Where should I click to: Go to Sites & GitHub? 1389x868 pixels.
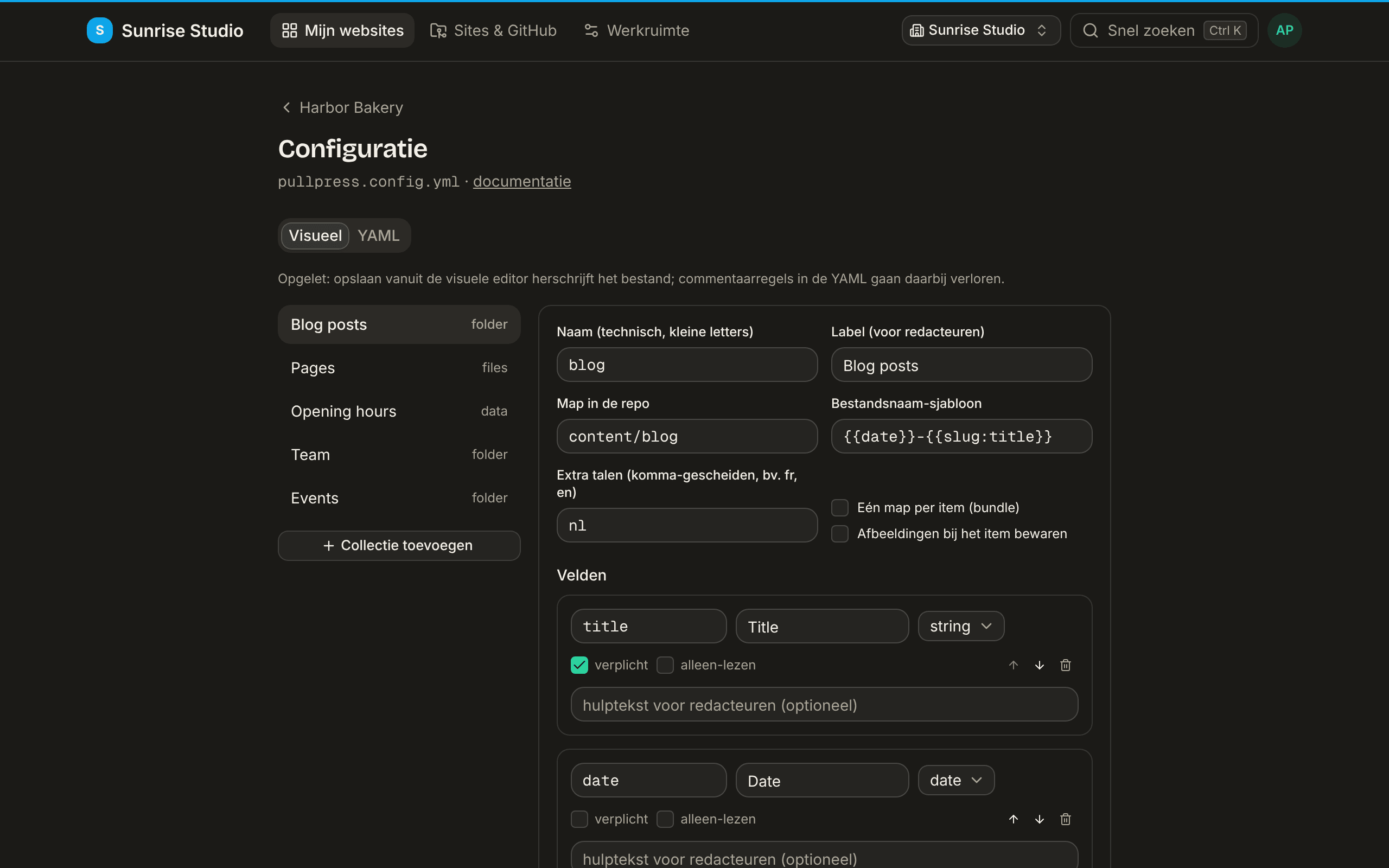493,30
